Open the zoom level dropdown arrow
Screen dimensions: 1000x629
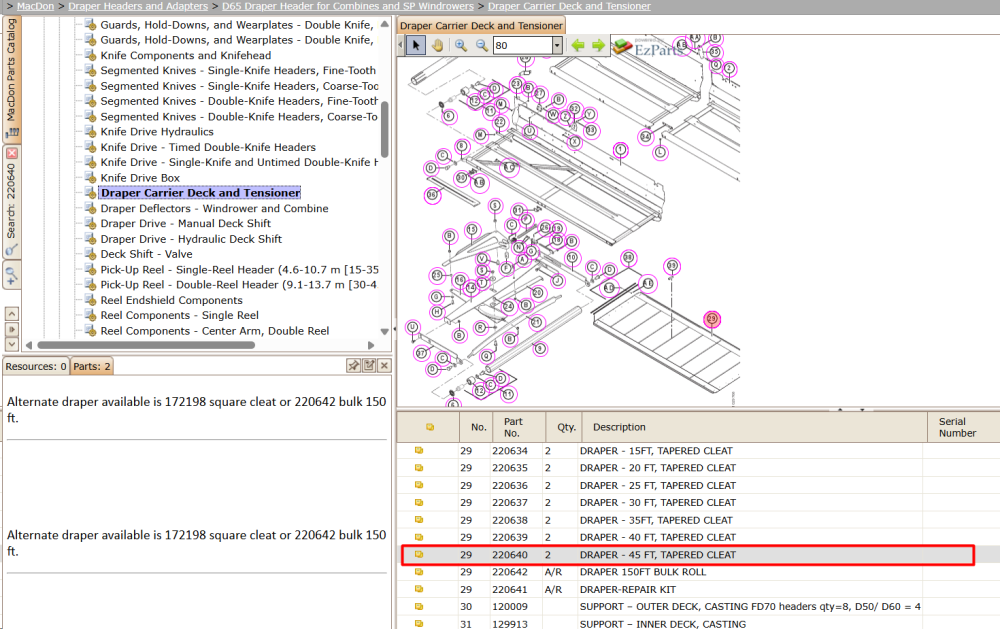pyautogui.click(x=557, y=45)
